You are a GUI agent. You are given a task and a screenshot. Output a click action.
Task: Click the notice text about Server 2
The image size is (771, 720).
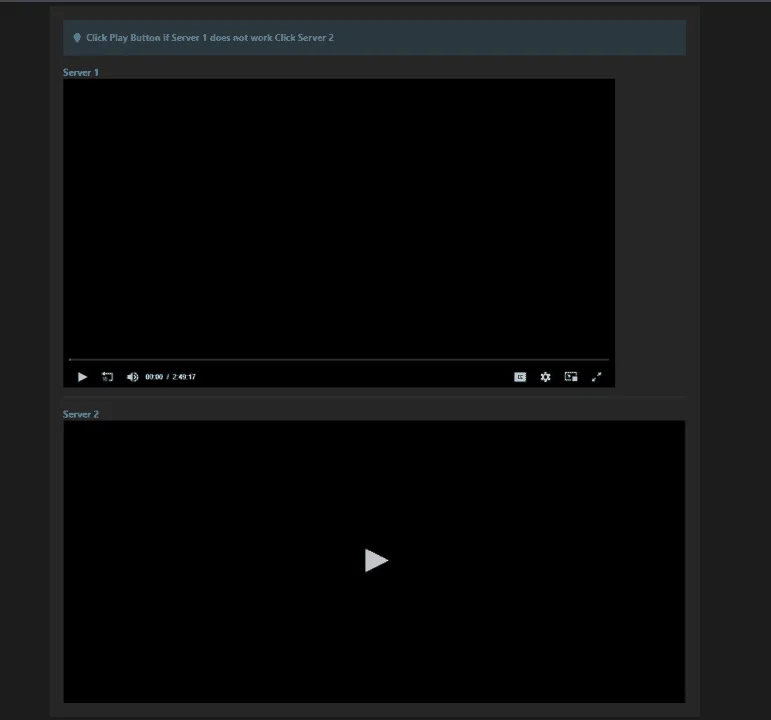210,37
